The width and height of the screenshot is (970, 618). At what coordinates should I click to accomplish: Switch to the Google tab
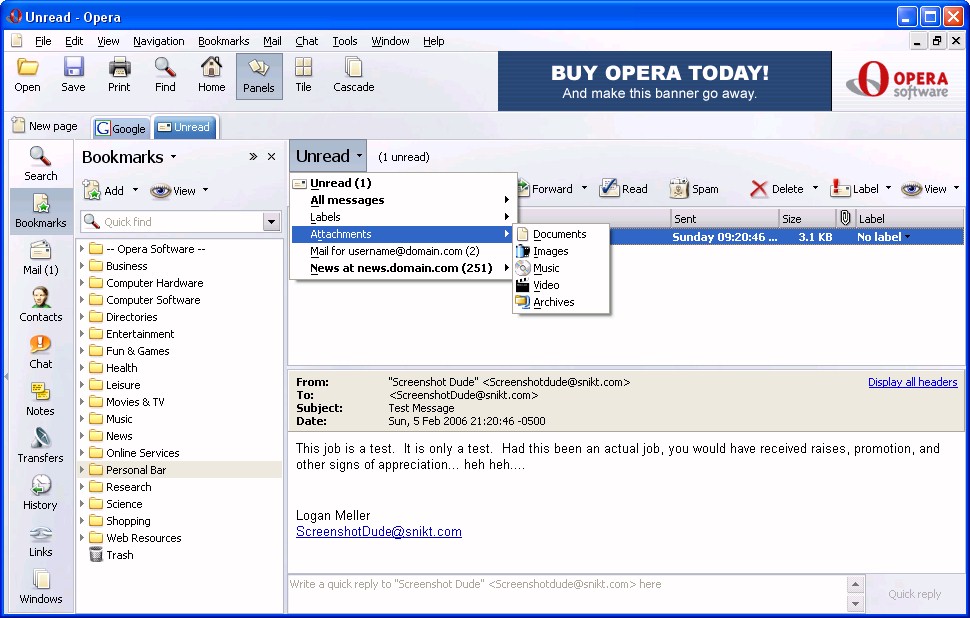coord(121,128)
